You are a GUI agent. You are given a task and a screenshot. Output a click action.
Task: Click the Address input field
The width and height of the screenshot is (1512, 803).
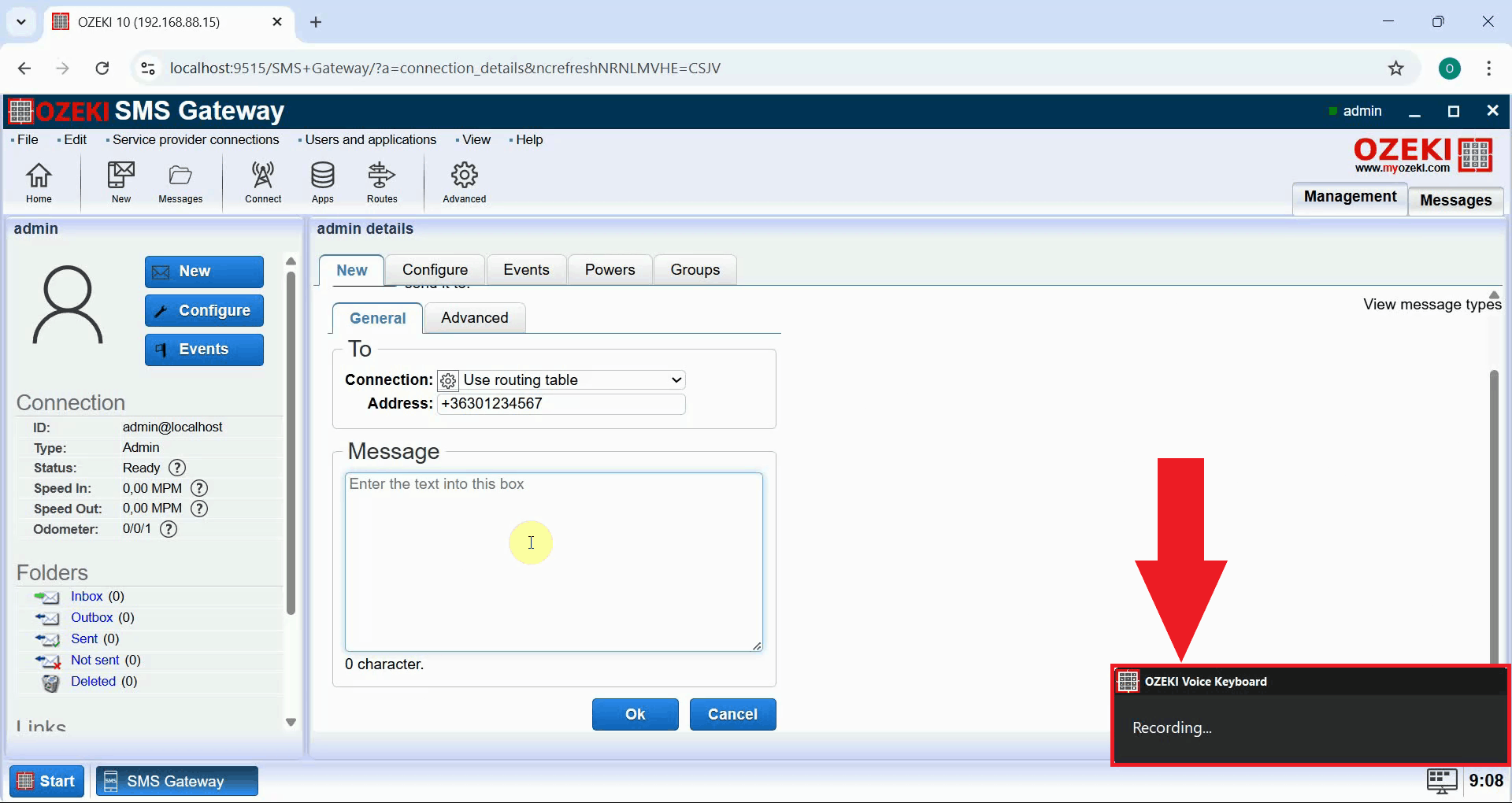[x=561, y=404]
